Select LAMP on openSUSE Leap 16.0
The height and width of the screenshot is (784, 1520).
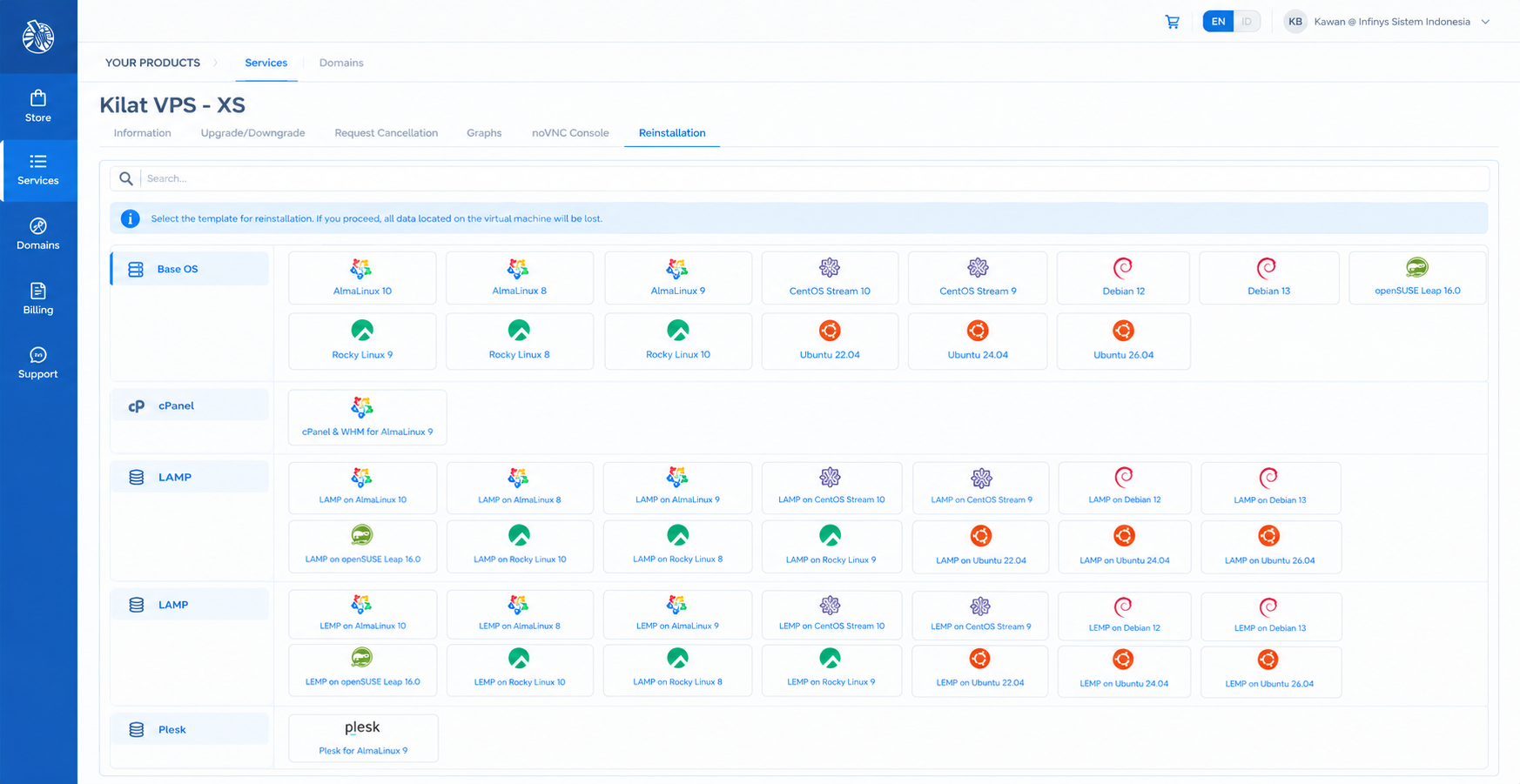tap(362, 546)
